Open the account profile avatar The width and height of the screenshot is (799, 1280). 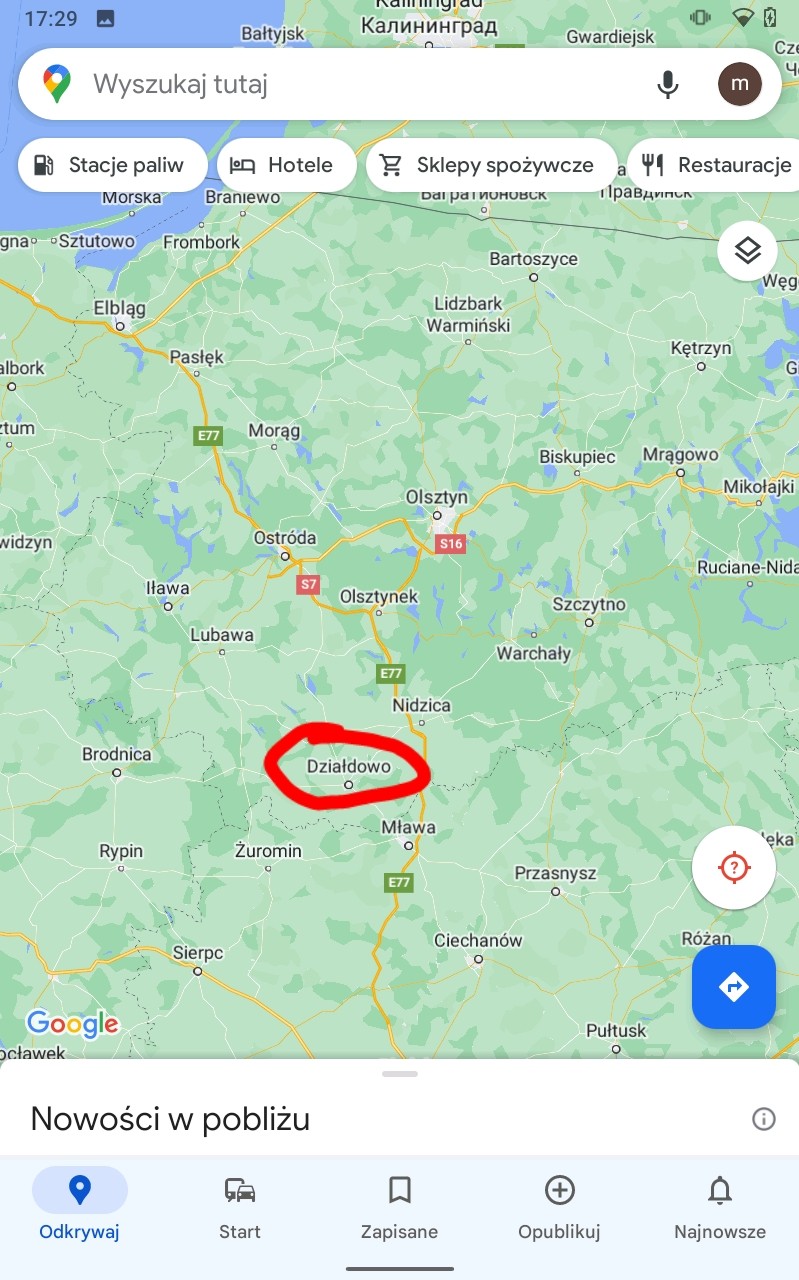(740, 84)
